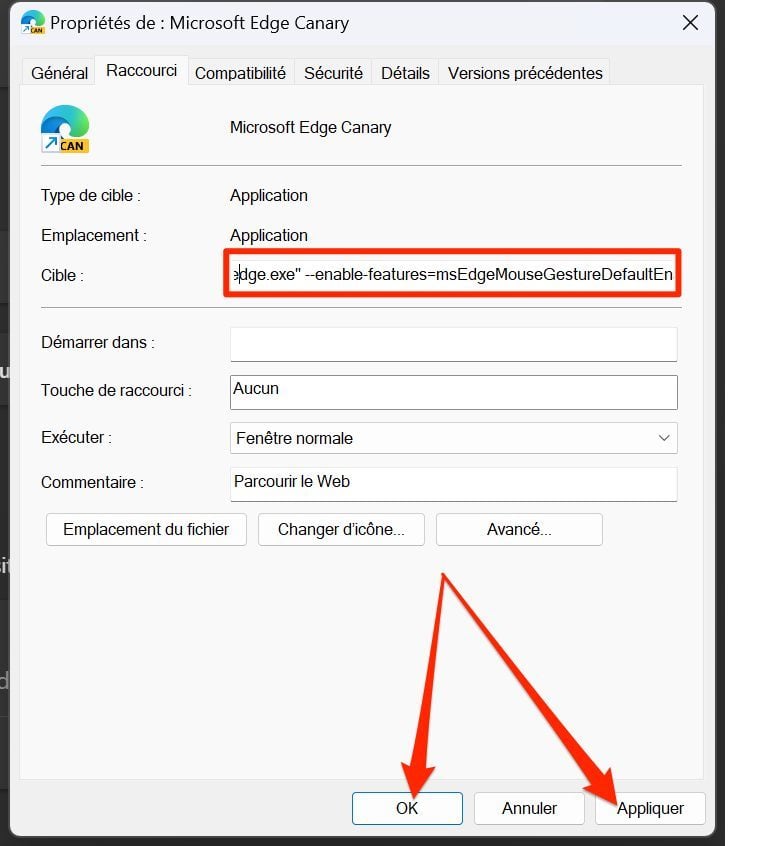Screen dimensions: 766x846
Task: Click Changer d'icône button
Action: coord(341,529)
